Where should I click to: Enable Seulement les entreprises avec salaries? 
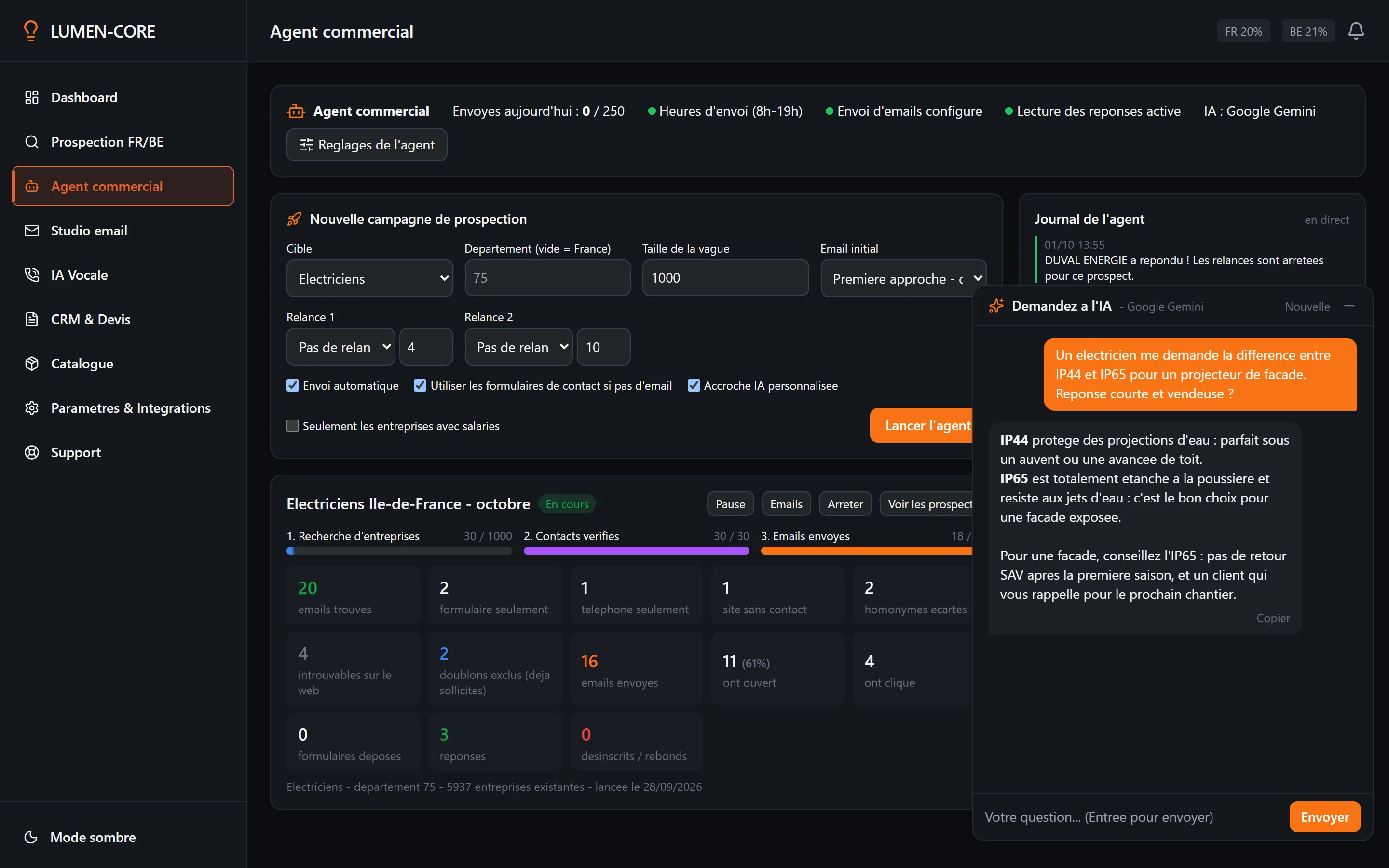pyautogui.click(x=293, y=426)
